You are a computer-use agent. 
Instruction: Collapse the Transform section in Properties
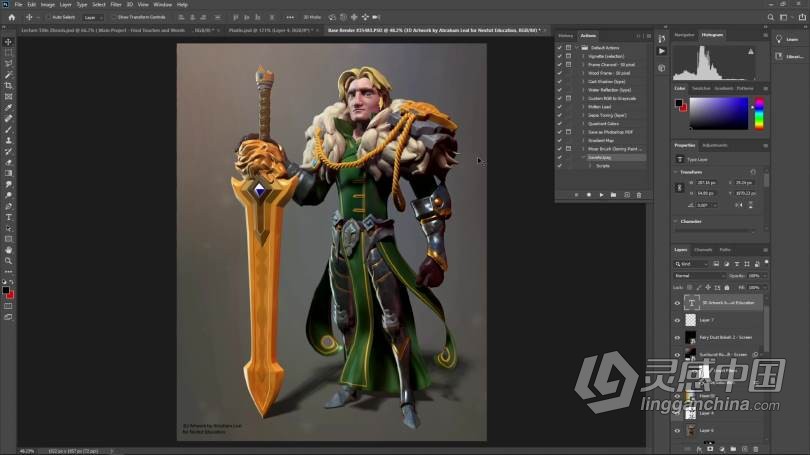point(676,172)
